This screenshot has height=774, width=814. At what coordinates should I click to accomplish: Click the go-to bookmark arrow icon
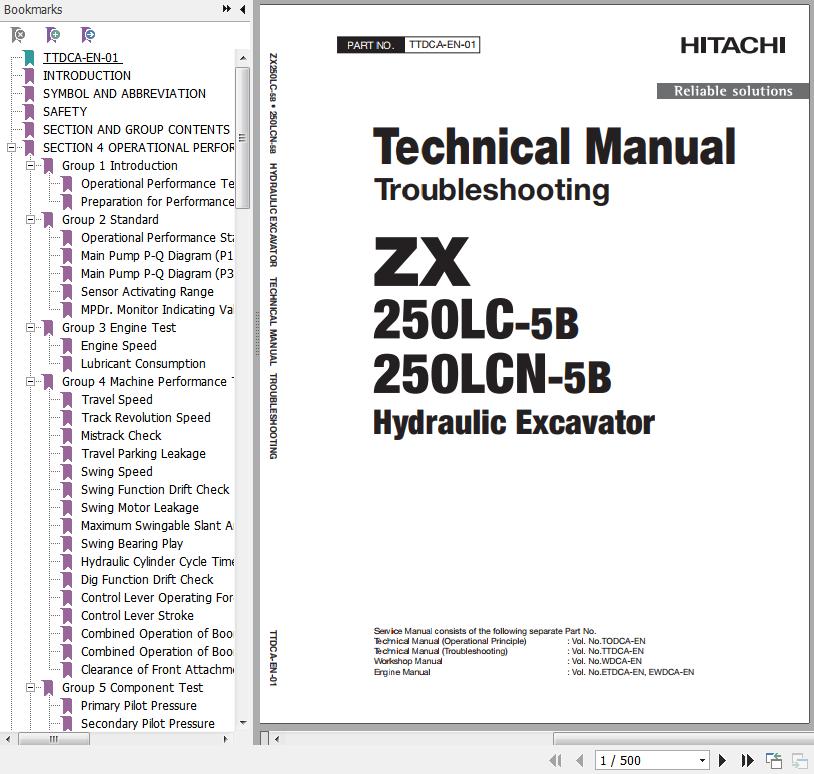pyautogui.click(x=88, y=35)
